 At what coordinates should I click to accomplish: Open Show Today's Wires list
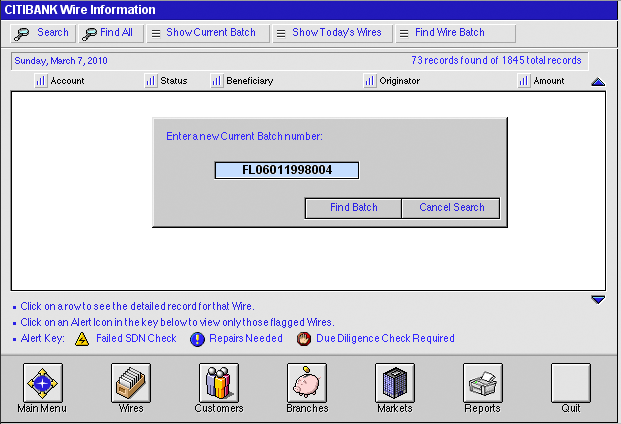tap(333, 33)
